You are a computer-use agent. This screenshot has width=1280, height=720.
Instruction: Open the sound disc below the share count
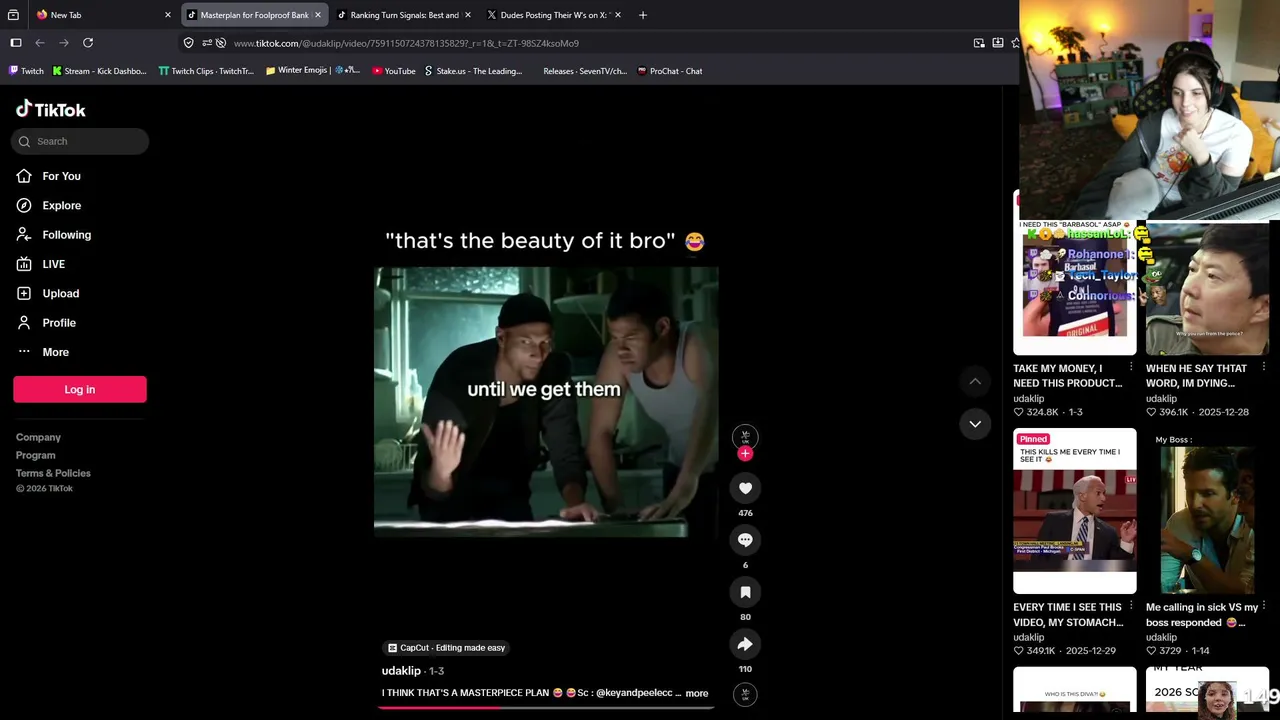click(745, 694)
